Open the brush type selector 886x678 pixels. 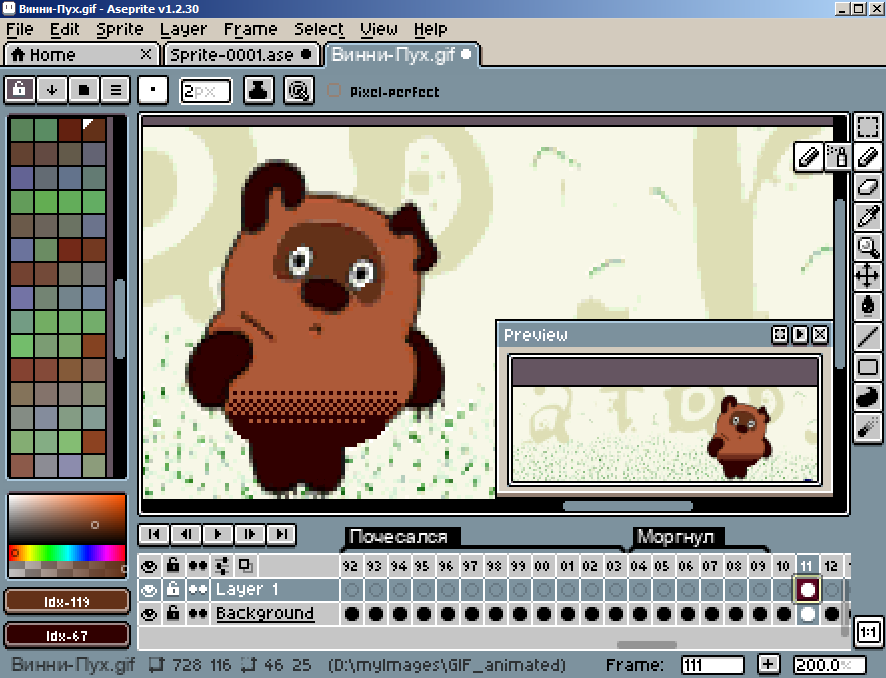click(153, 89)
